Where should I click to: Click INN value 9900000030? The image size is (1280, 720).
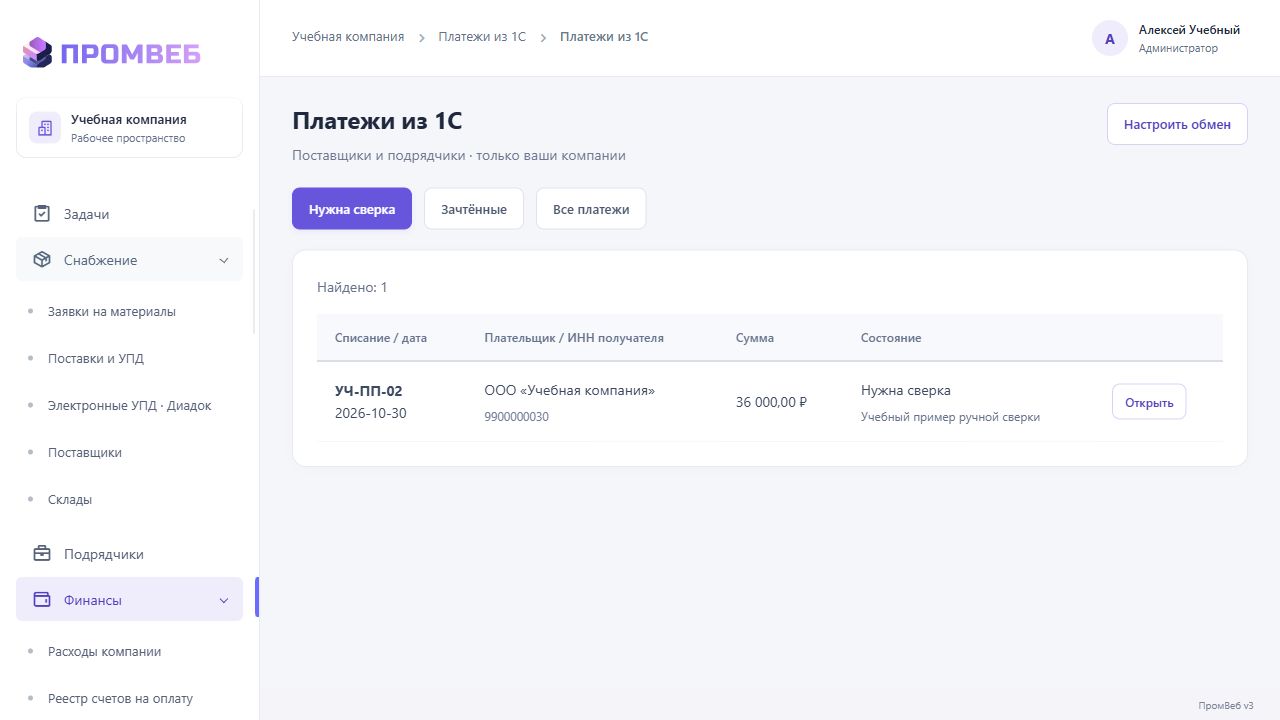(x=516, y=417)
